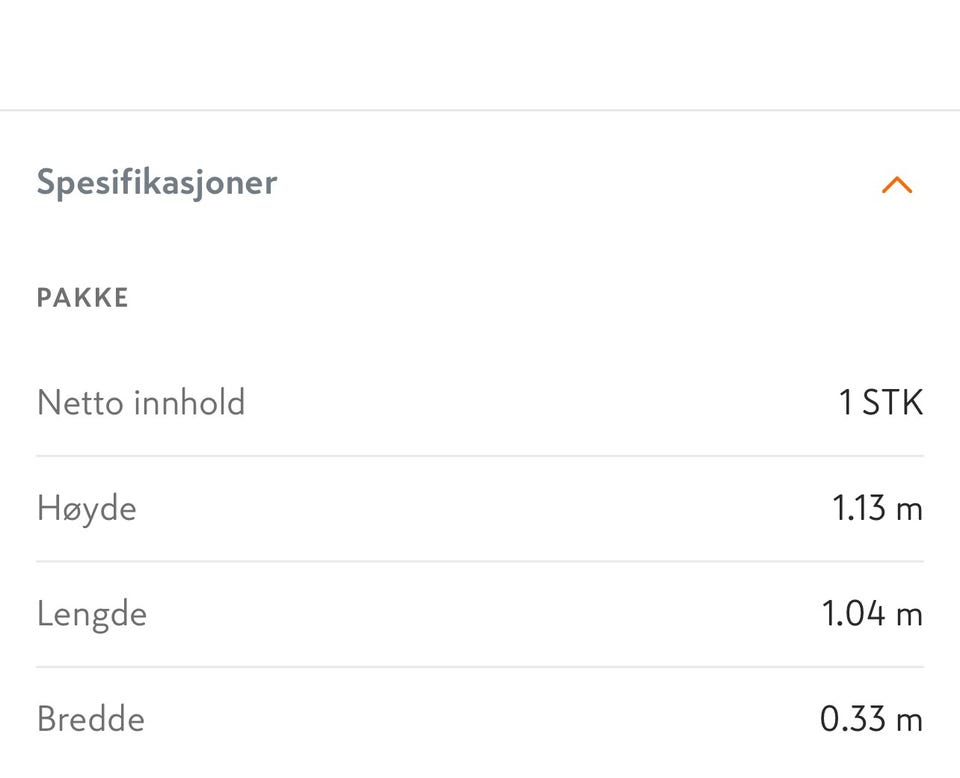Click the unit m after 1.04

click(908, 614)
